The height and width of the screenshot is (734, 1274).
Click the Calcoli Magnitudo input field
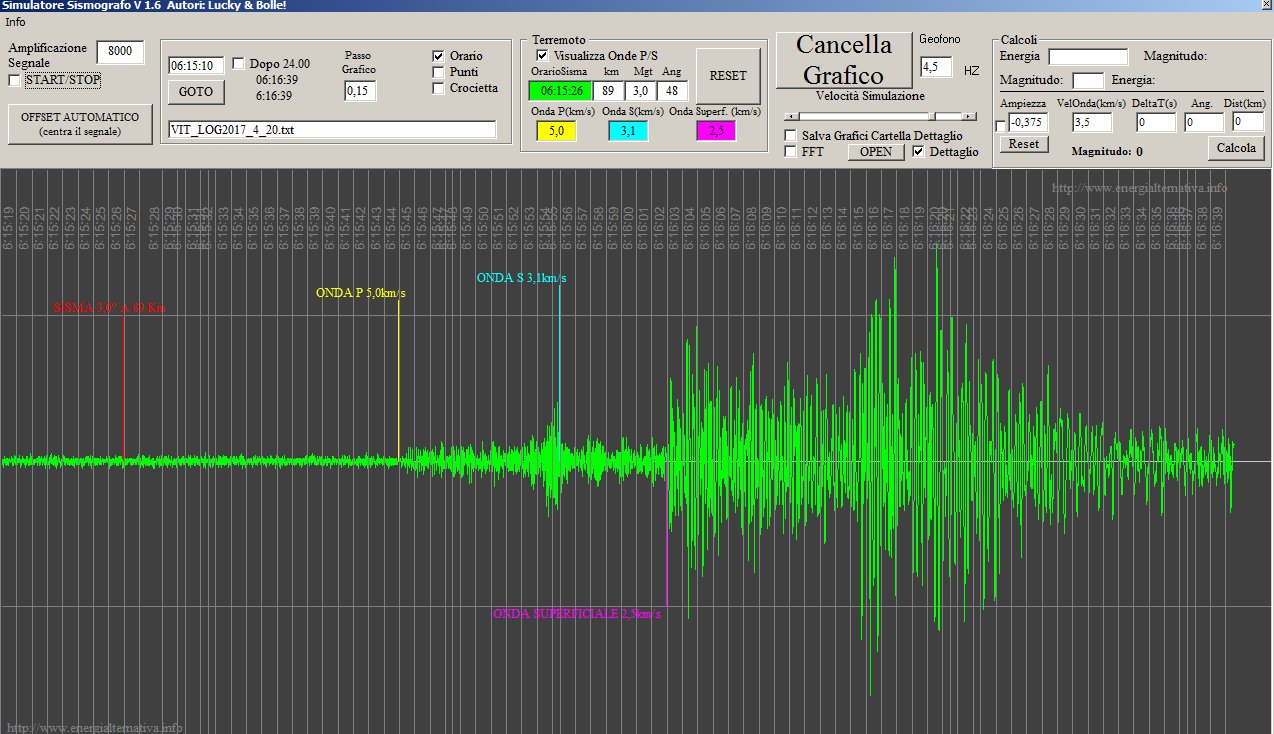(1088, 80)
